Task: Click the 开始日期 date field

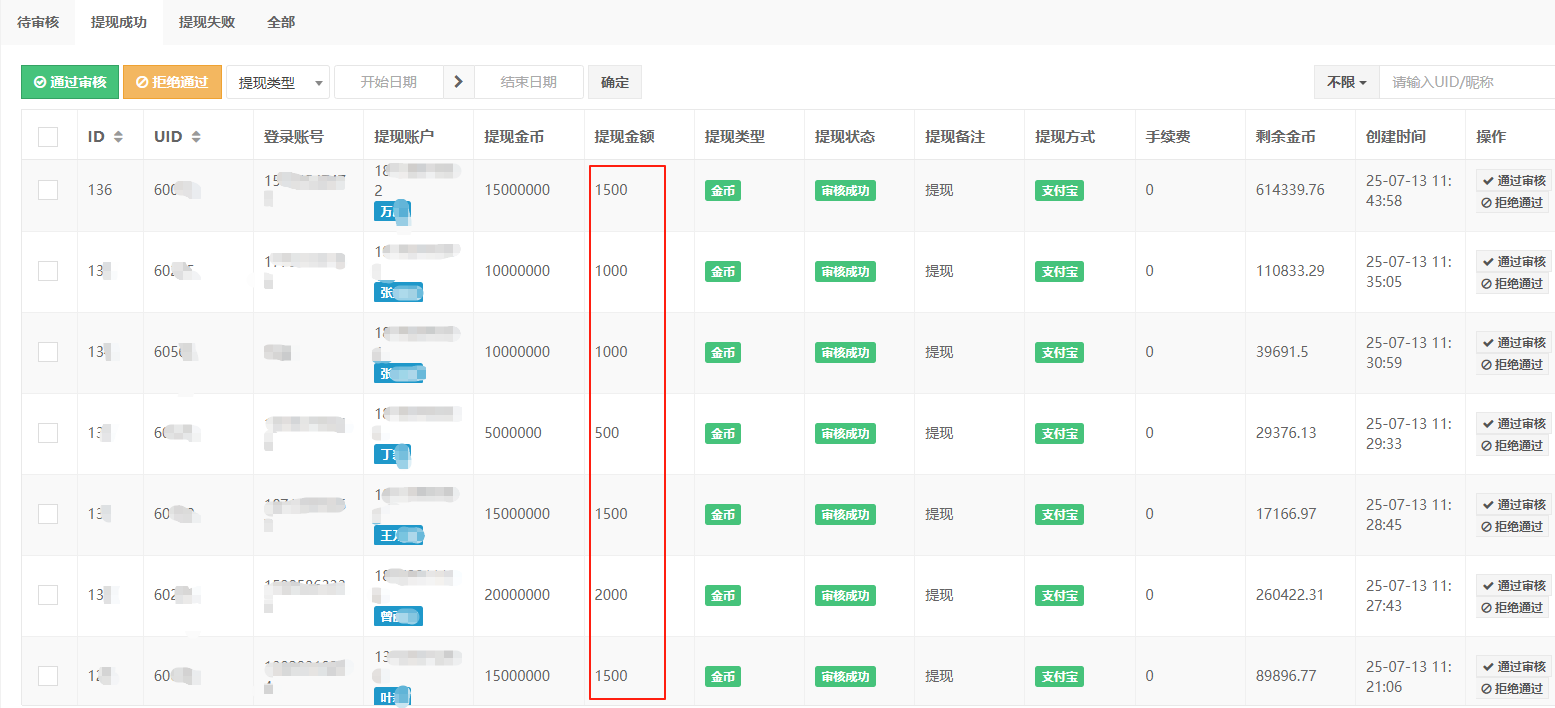Action: (389, 82)
